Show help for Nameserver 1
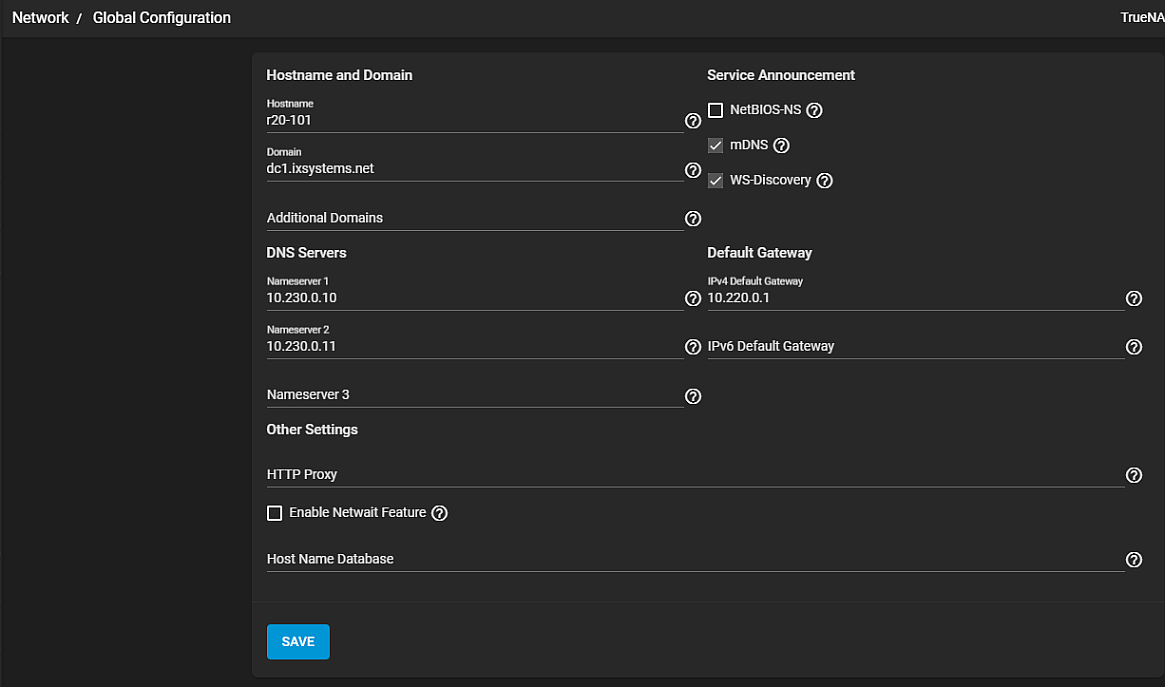This screenshot has height=687, width=1165. pyautogui.click(x=692, y=298)
